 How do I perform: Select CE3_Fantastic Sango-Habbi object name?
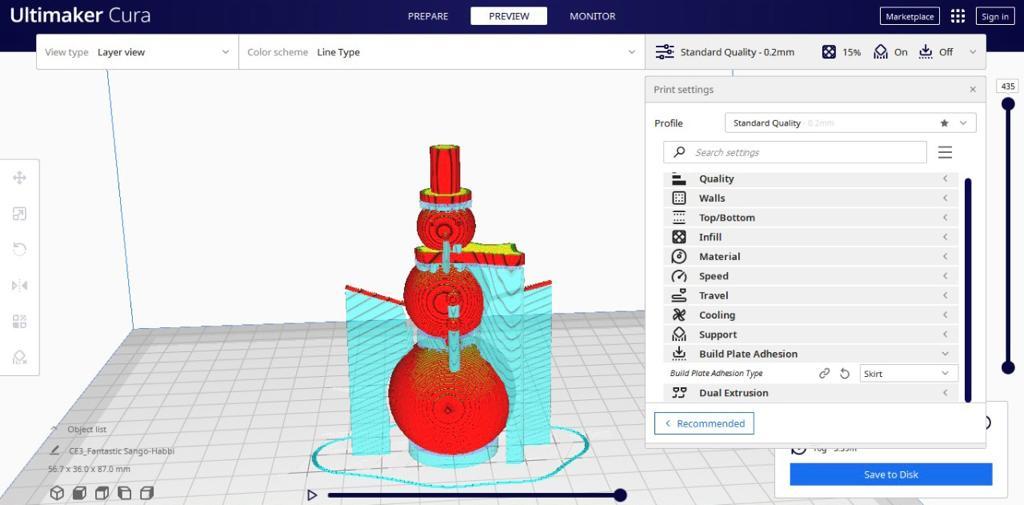121,451
